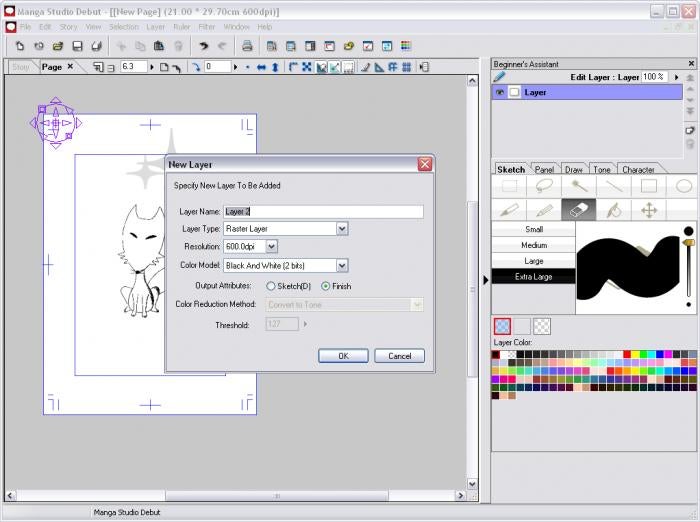Click Cancel in New Layer dialog
Screen dimensions: 700x522
(399, 356)
